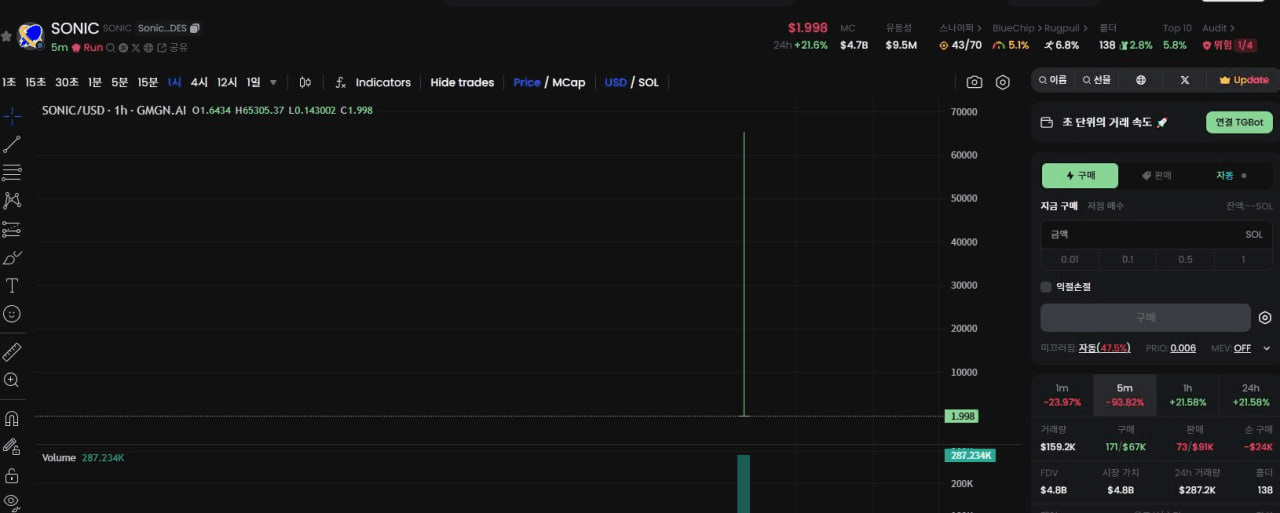
Task: Open the website globe icon under the SONIC name
Action: pos(148,47)
